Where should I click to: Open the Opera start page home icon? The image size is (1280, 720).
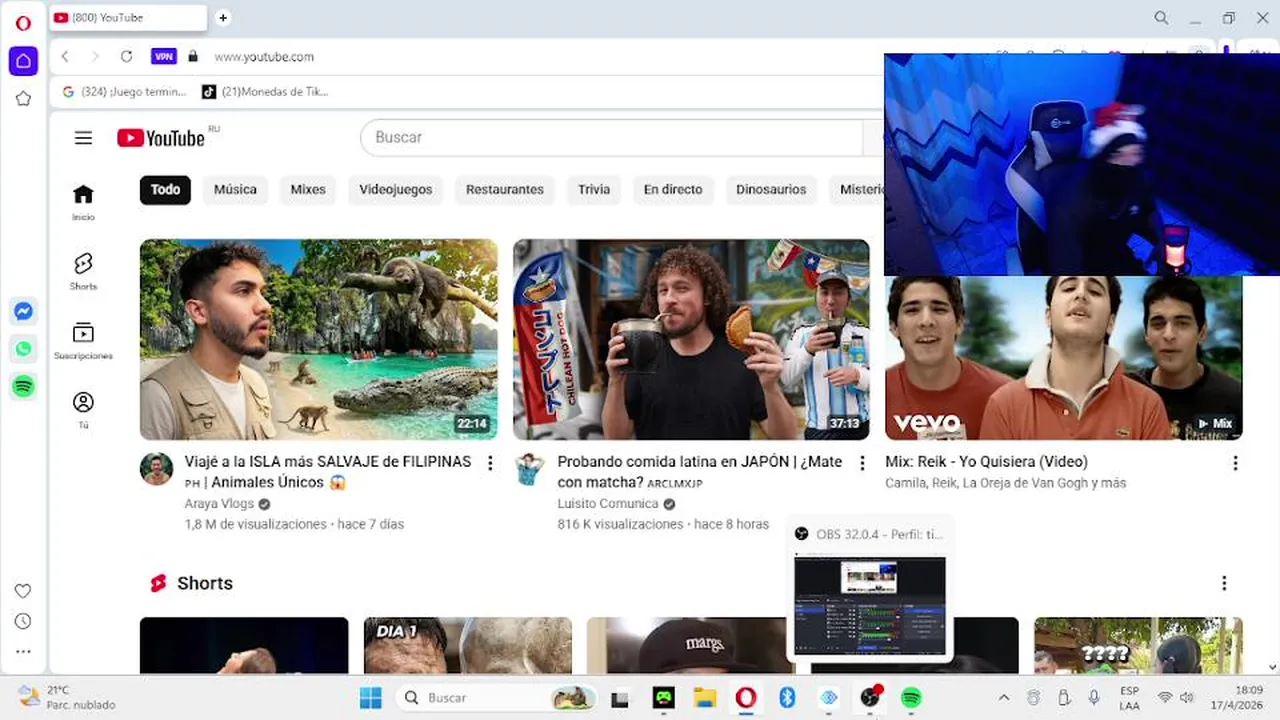(x=23, y=61)
